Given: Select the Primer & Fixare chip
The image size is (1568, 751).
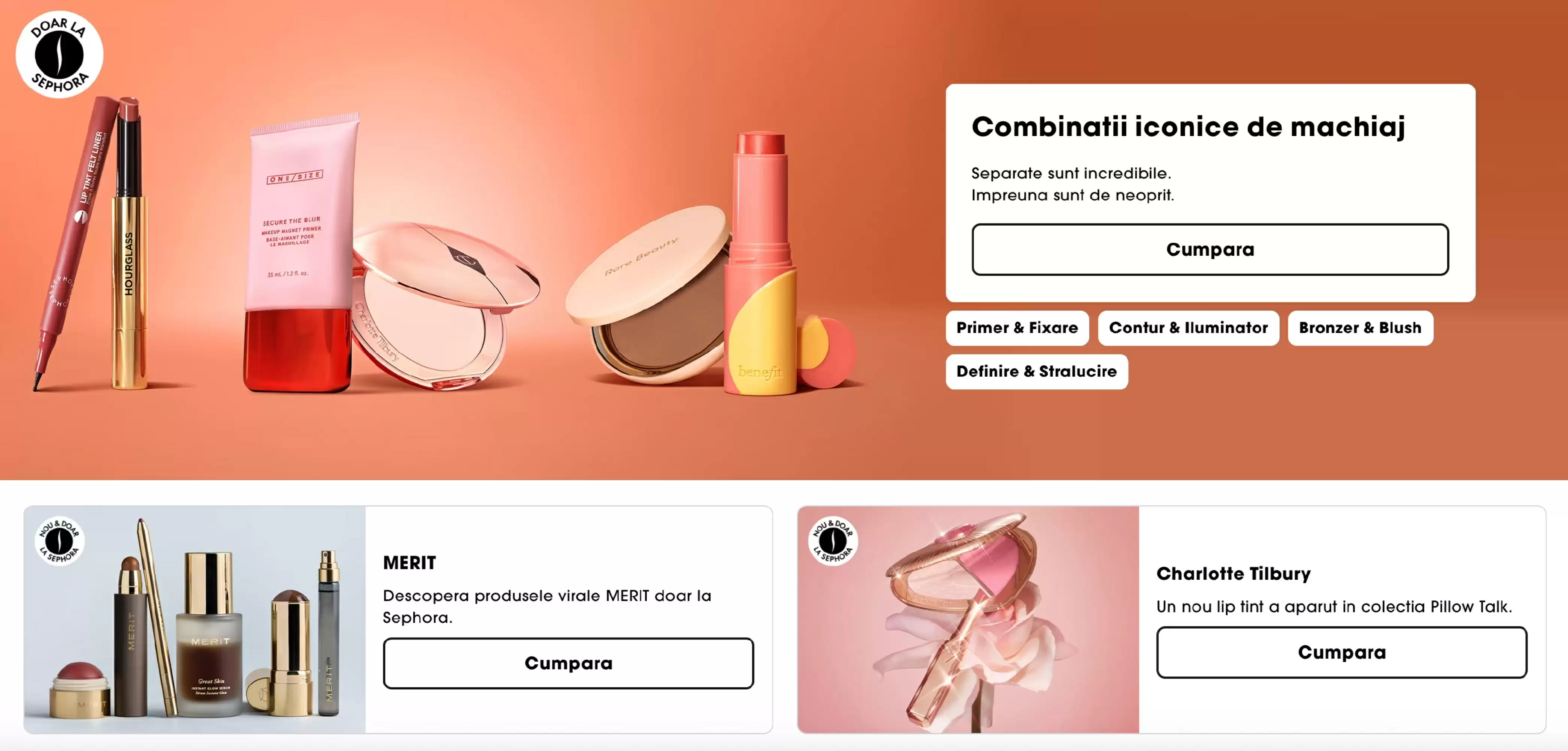Looking at the screenshot, I should coord(1016,328).
